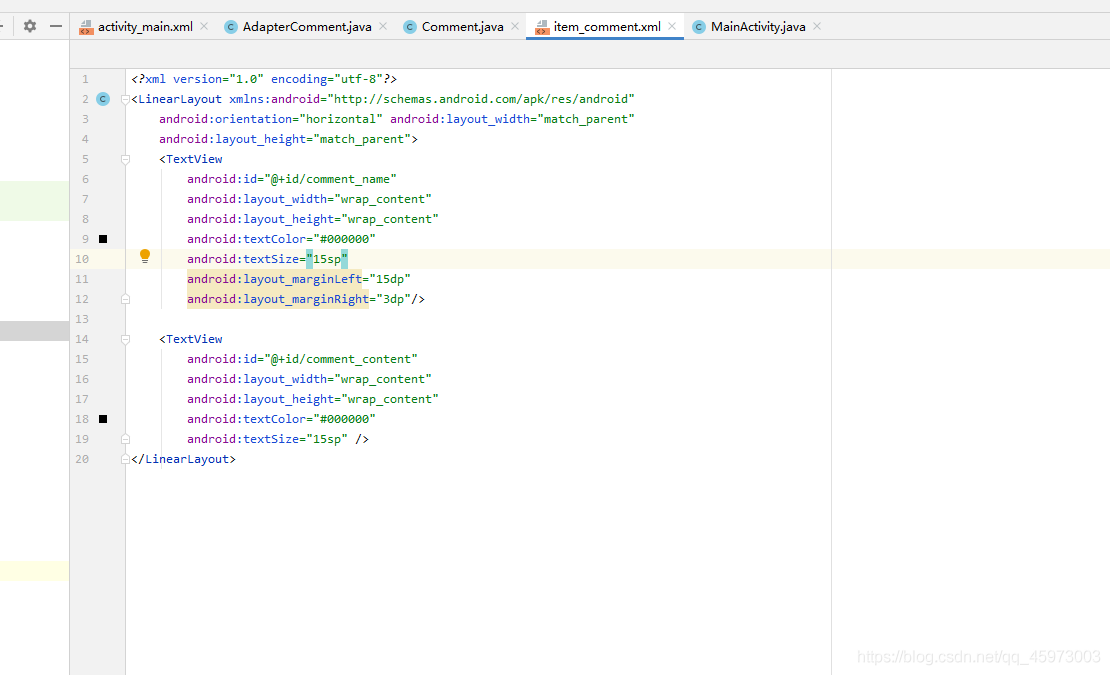Collapse the second TextView fold on line 14
Image resolution: width=1110 pixels, height=675 pixels.
coord(125,340)
